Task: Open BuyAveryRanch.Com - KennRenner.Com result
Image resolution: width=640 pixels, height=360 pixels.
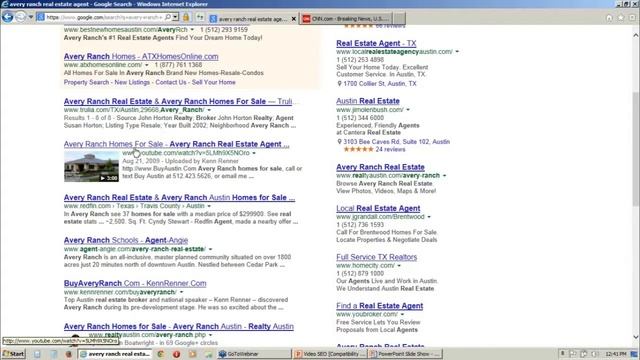Action: click(x=135, y=283)
